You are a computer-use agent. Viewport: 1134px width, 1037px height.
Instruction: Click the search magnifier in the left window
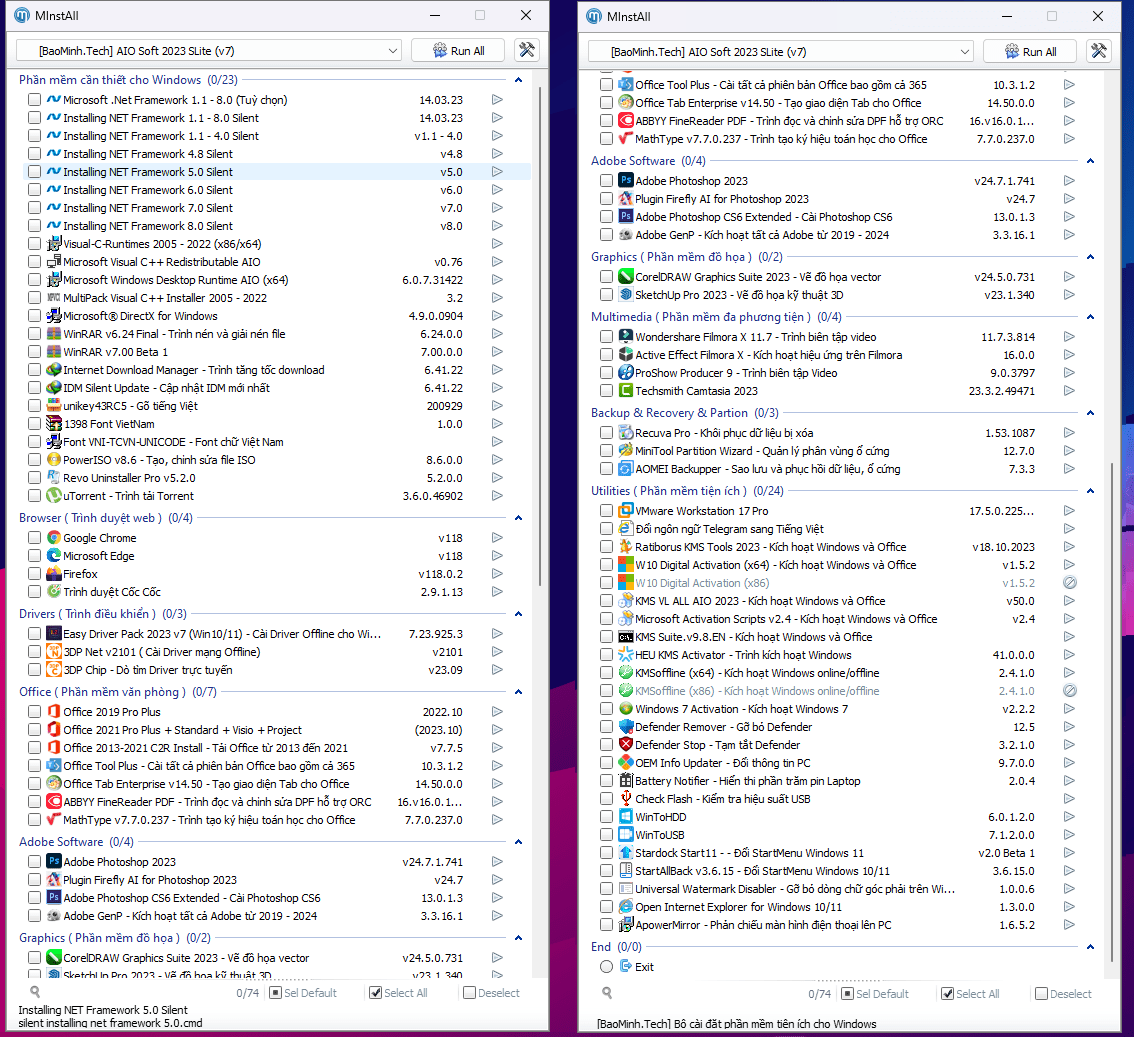tap(35, 992)
